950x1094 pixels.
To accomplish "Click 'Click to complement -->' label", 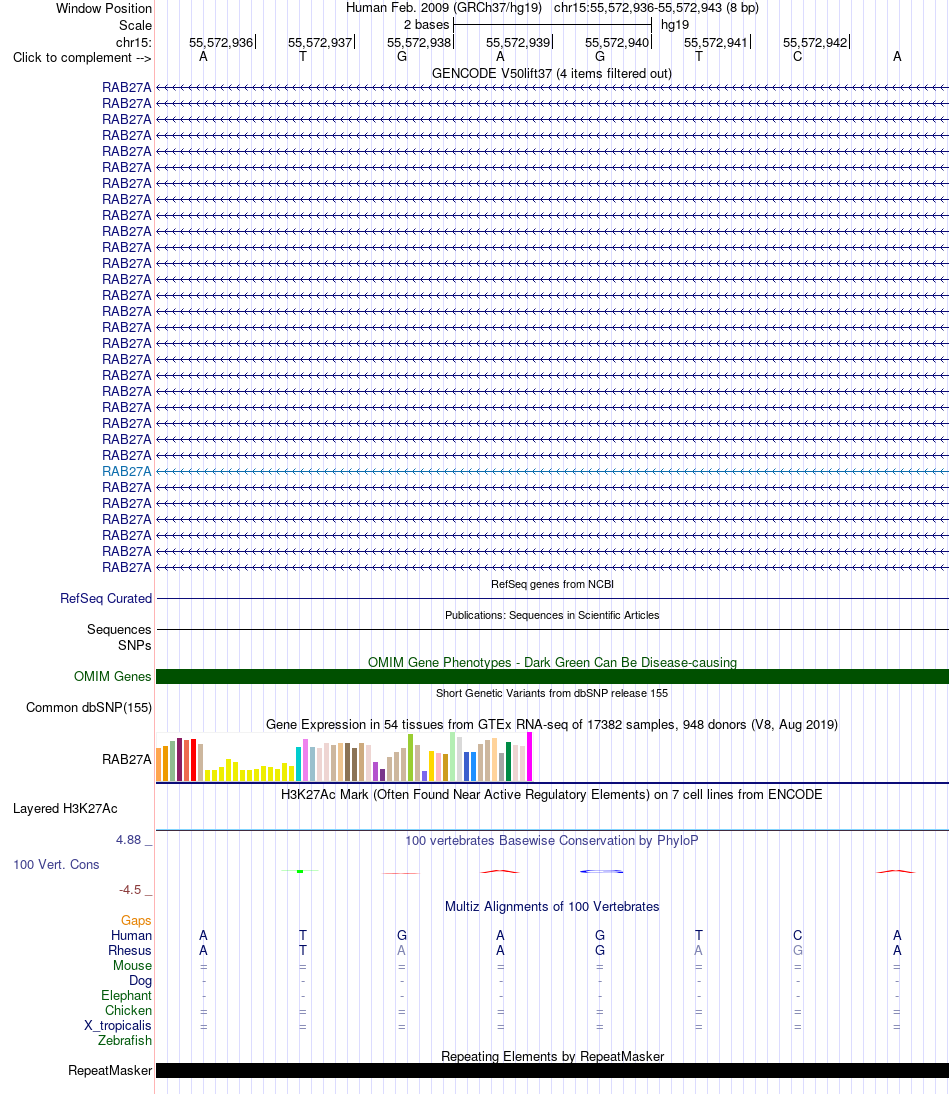I will pos(82,57).
